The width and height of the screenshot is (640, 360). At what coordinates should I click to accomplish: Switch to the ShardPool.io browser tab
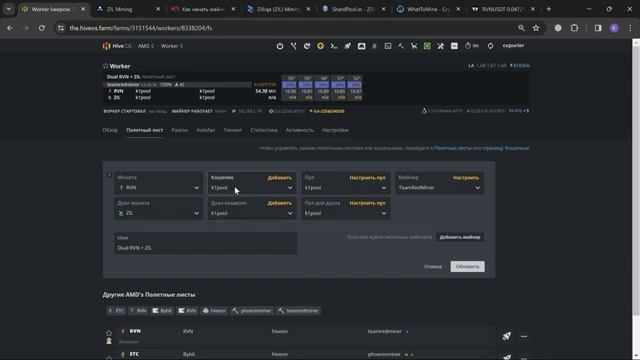(353, 9)
